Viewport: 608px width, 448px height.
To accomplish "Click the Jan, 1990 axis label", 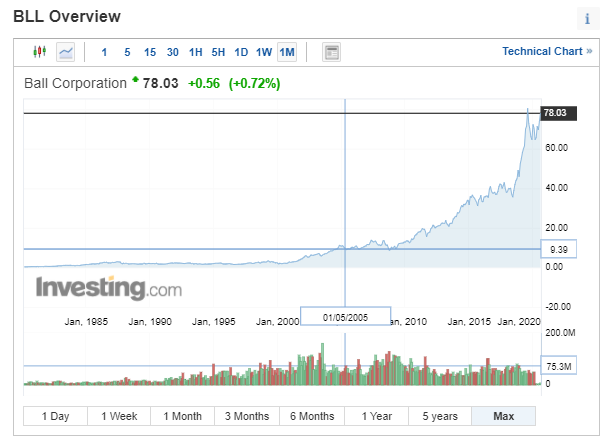I will click(150, 322).
